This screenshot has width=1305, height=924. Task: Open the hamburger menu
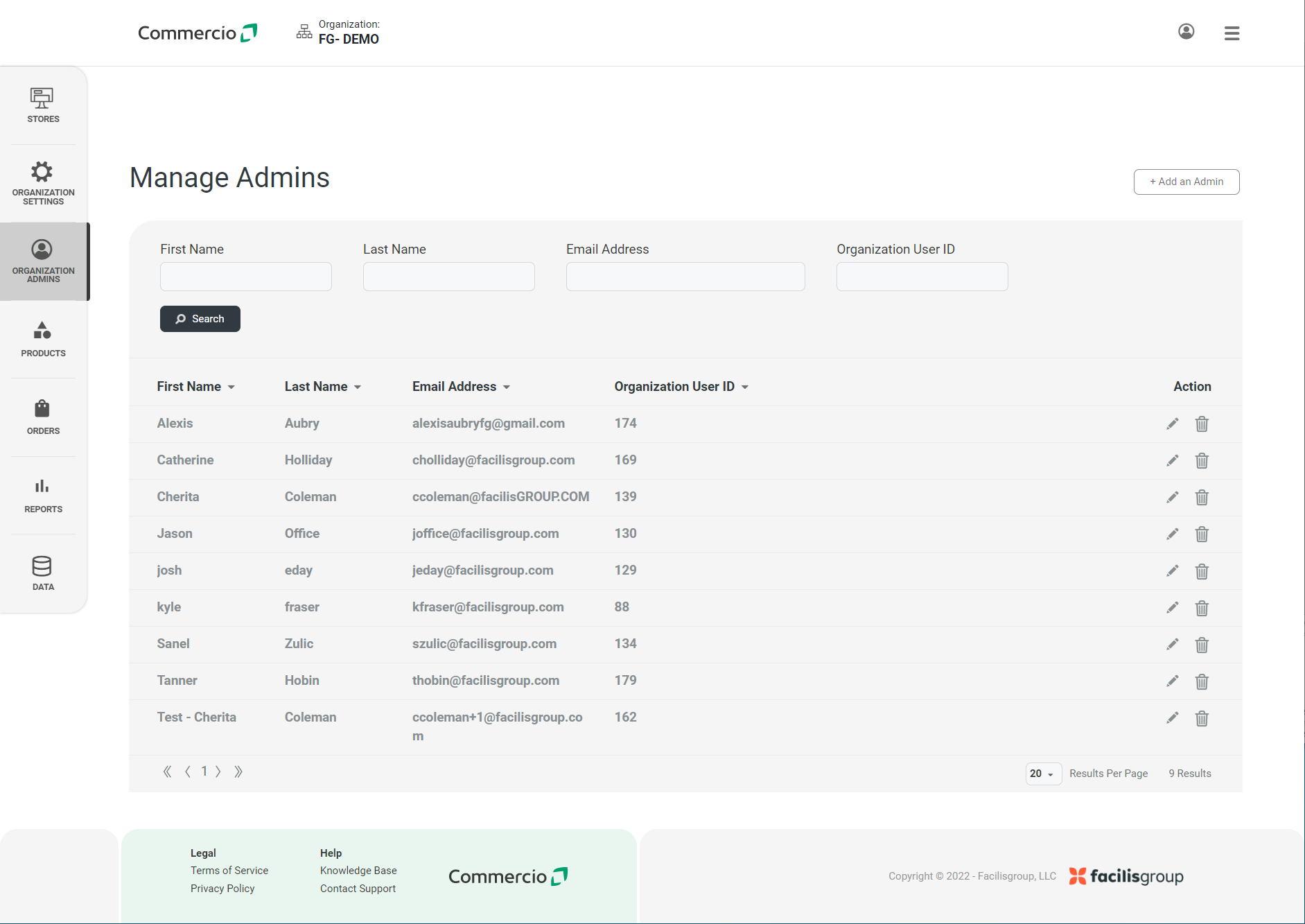click(1232, 33)
